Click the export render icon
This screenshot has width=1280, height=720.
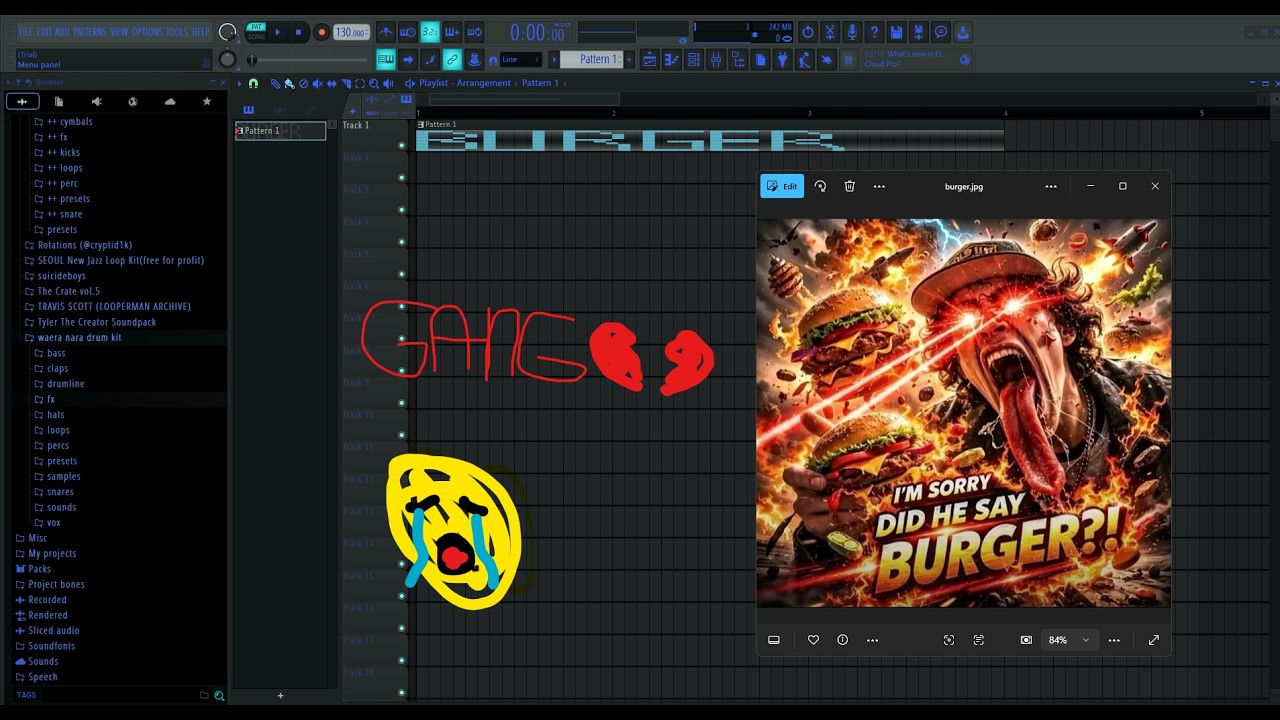pos(918,32)
